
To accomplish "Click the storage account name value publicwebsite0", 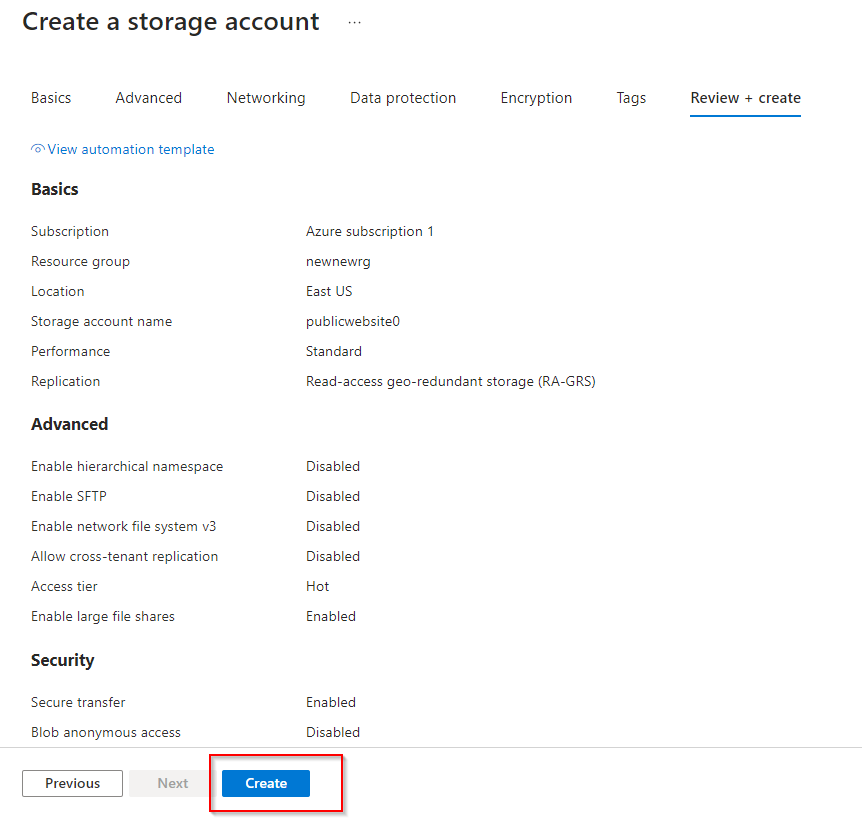I will pyautogui.click(x=352, y=321).
